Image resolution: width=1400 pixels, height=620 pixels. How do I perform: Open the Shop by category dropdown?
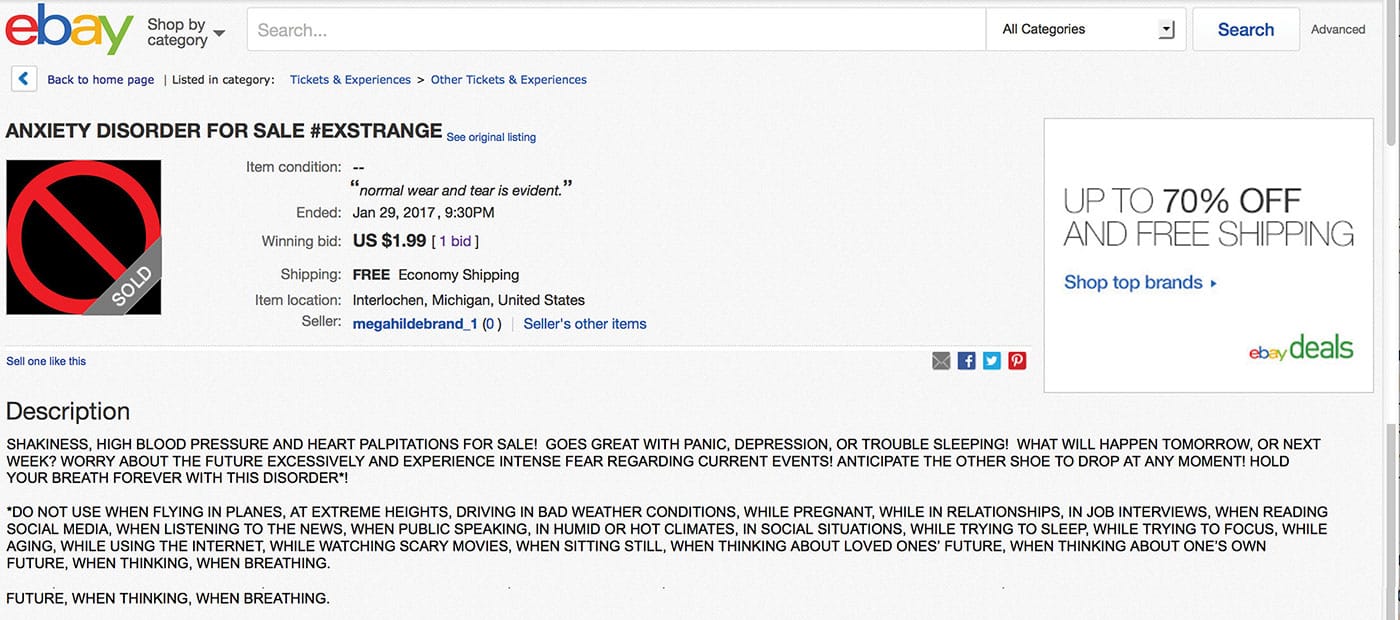[185, 32]
